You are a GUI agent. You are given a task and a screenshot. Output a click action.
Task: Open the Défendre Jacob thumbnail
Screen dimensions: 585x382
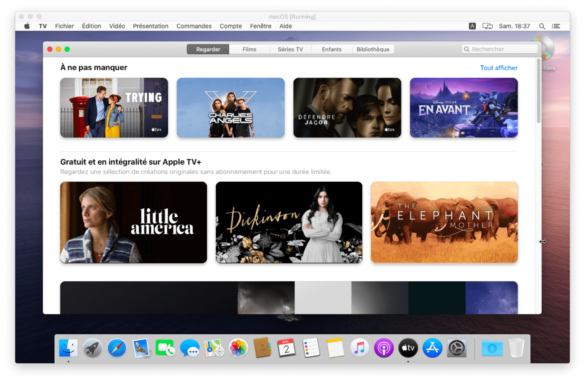pos(347,107)
